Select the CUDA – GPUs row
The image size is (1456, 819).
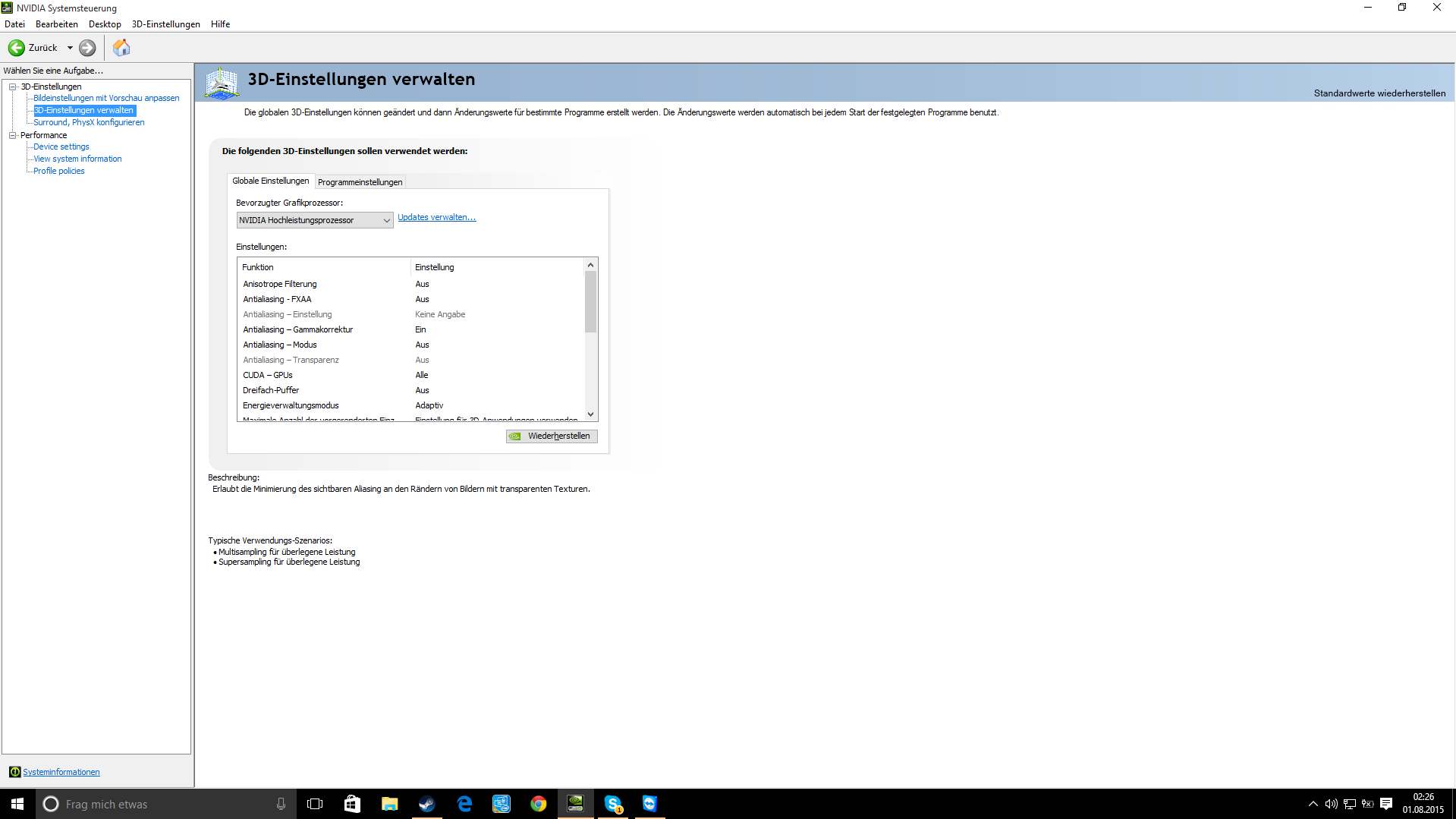411,375
